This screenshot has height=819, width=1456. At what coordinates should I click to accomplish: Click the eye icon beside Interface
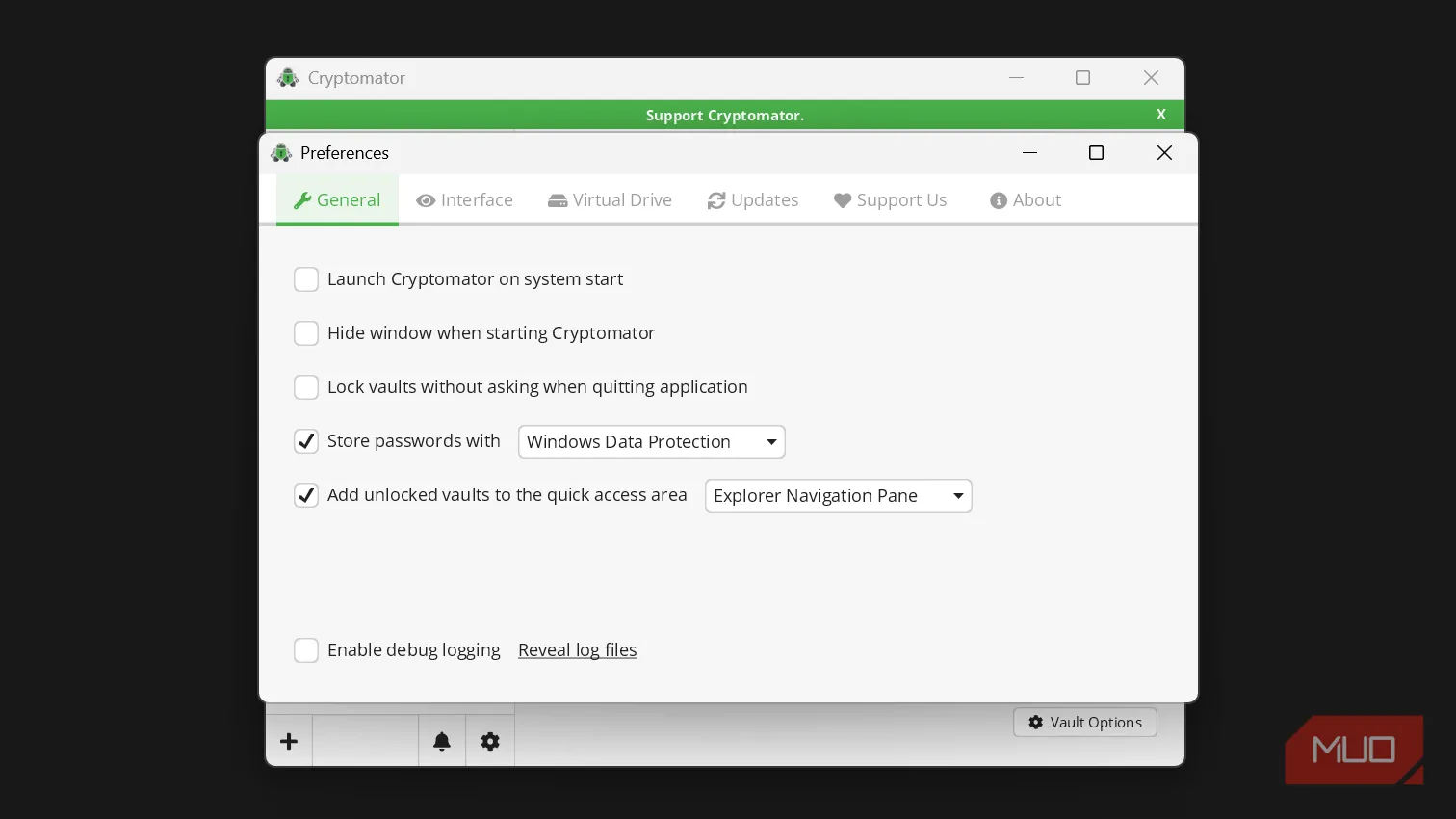tap(426, 200)
